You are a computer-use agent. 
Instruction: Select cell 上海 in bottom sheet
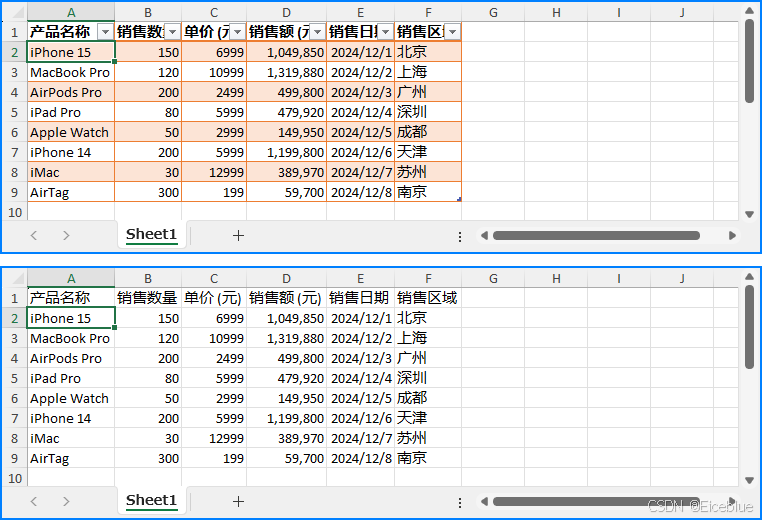[x=428, y=338]
